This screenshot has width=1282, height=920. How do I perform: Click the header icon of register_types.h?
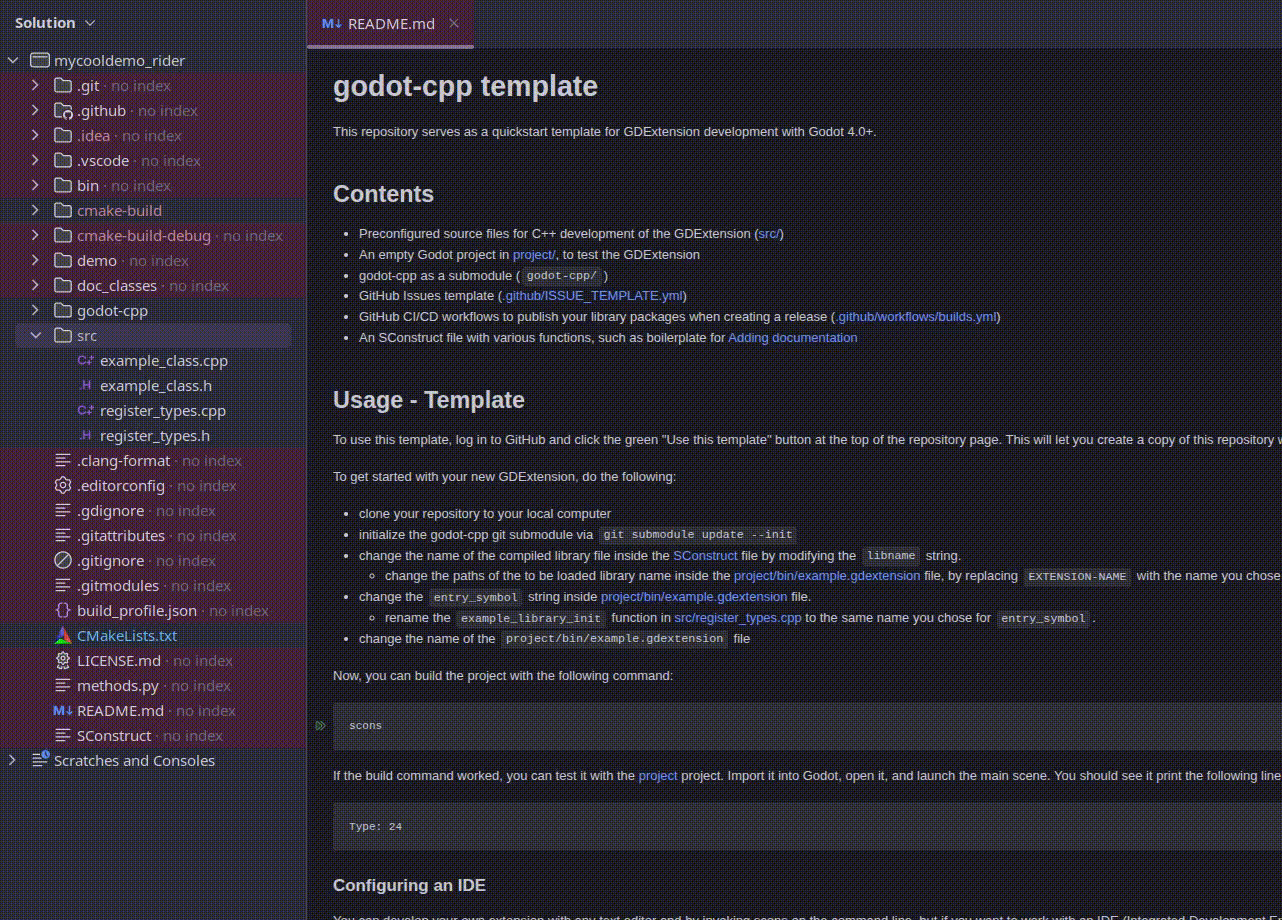click(x=86, y=436)
